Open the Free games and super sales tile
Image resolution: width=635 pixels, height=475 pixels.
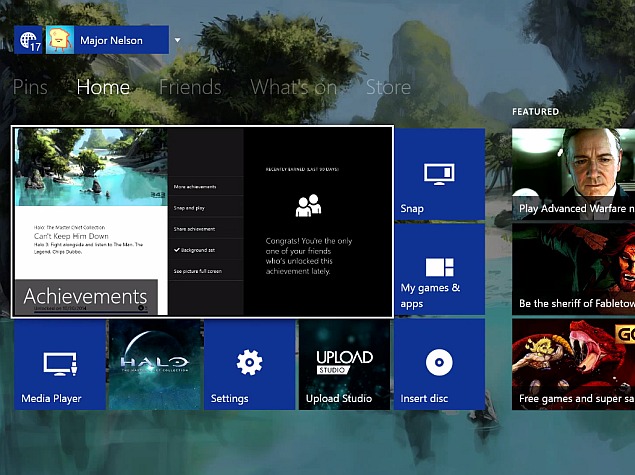point(573,364)
